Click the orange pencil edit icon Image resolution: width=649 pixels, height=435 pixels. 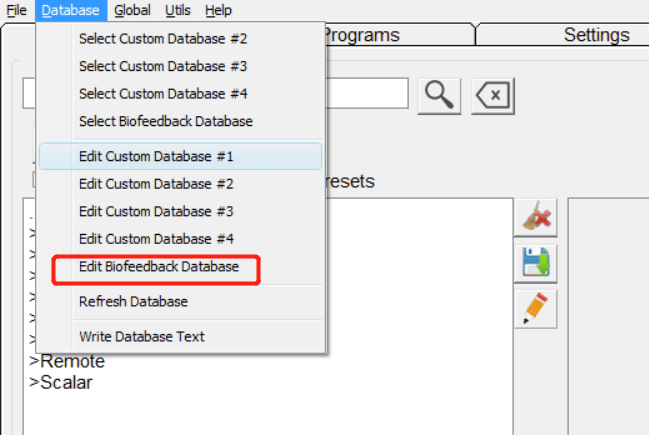[536, 309]
